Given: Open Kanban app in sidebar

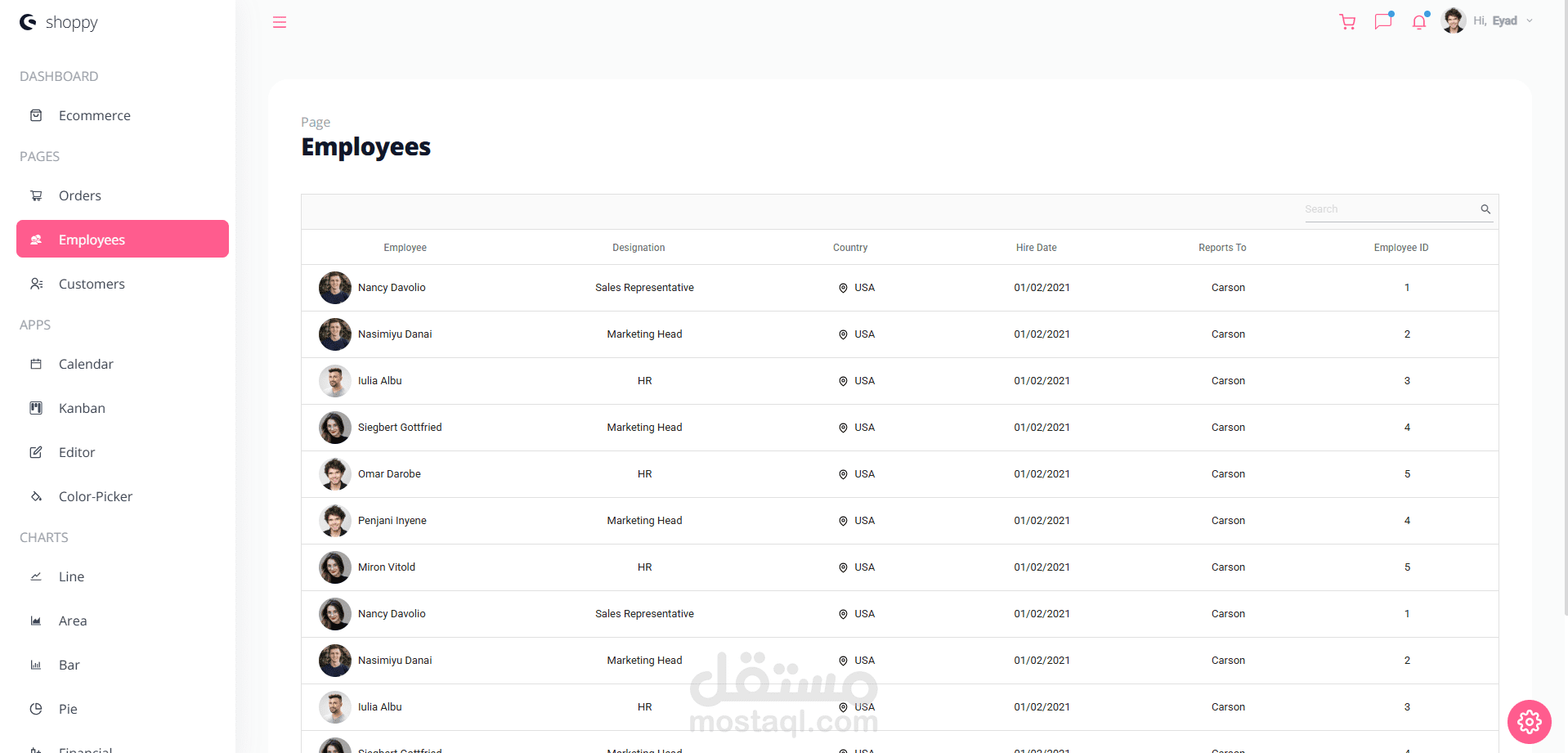Looking at the screenshot, I should coord(123,408).
